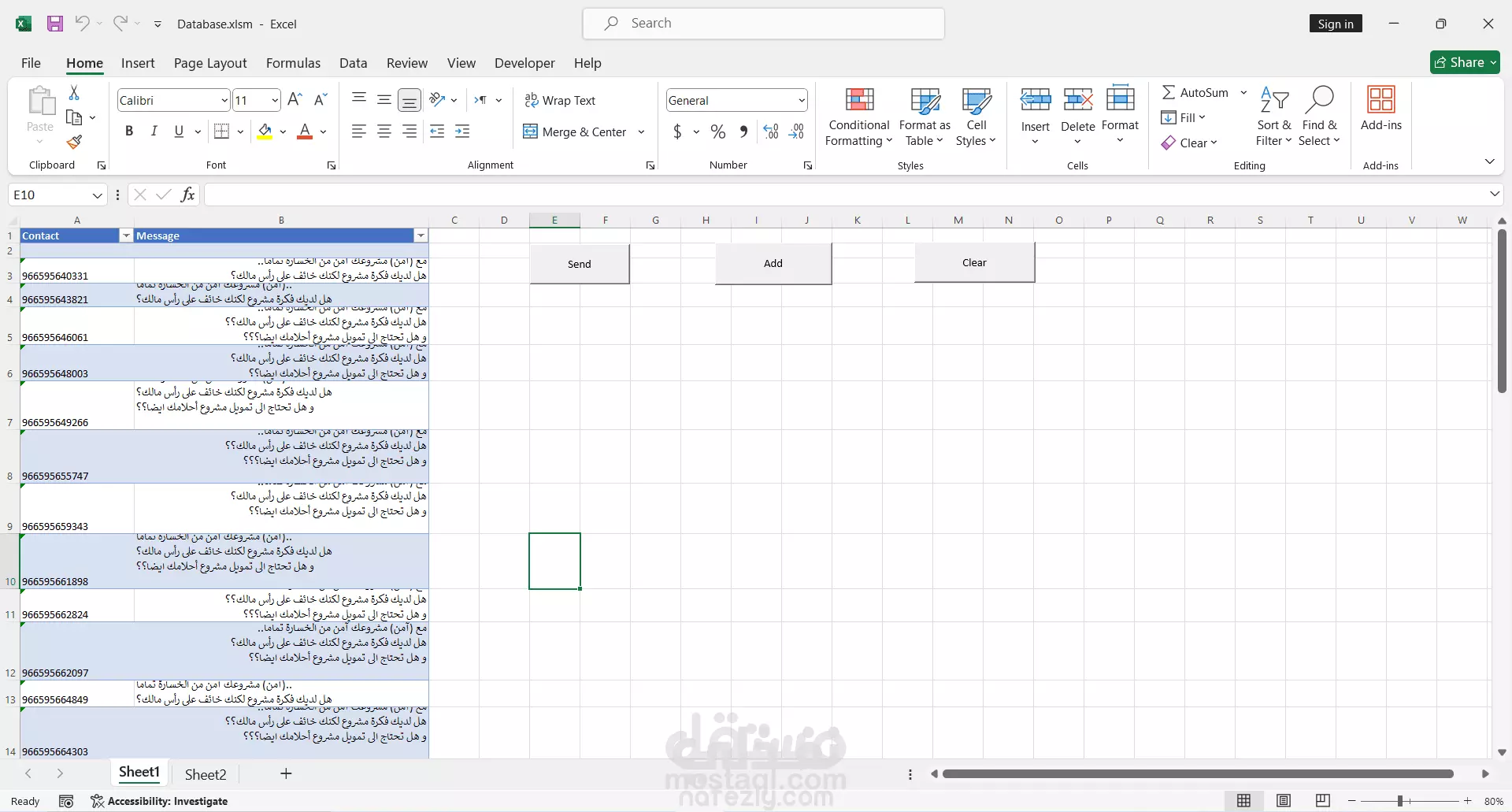Screen dimensions: 1512x812
Task: Toggle bottom align
Action: tap(409, 99)
